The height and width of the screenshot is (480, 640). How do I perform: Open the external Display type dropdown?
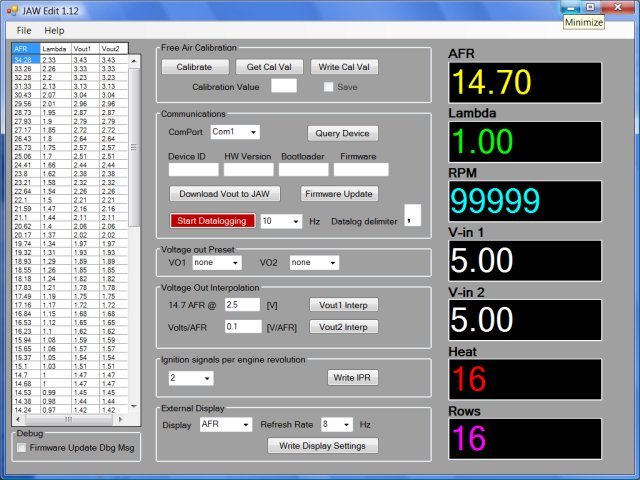click(x=224, y=424)
